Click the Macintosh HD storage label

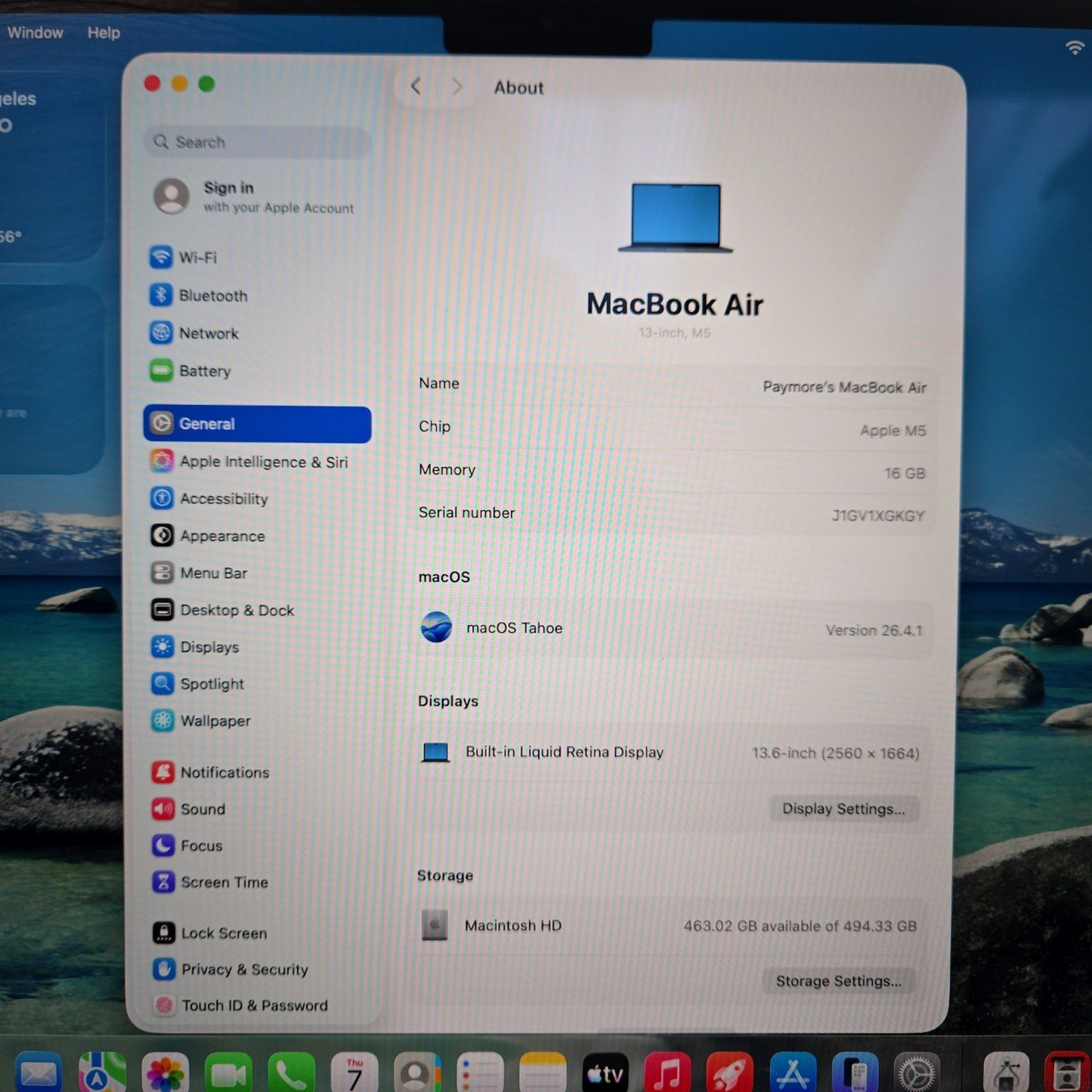(513, 926)
